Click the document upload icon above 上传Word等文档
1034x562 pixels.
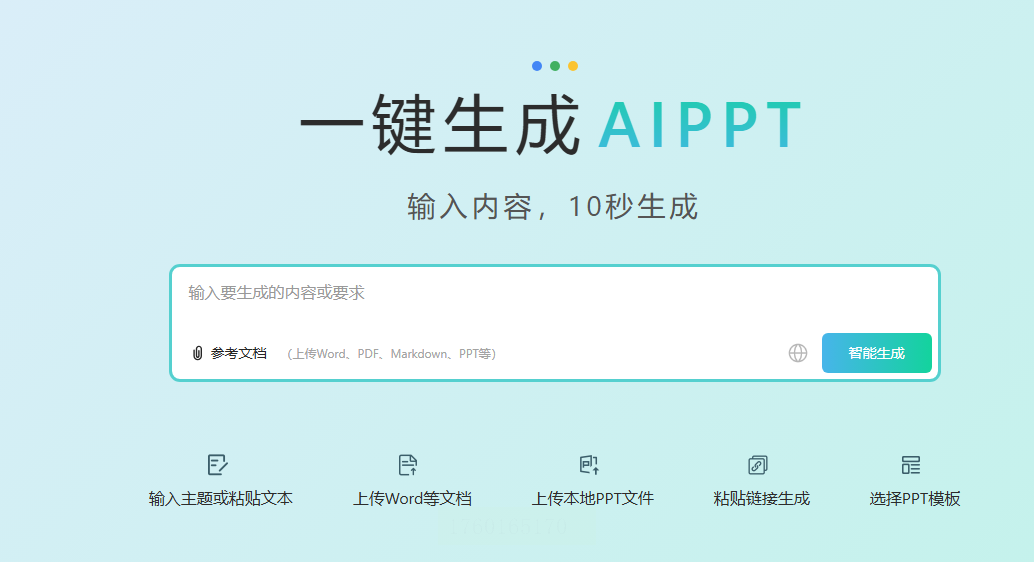coord(408,465)
